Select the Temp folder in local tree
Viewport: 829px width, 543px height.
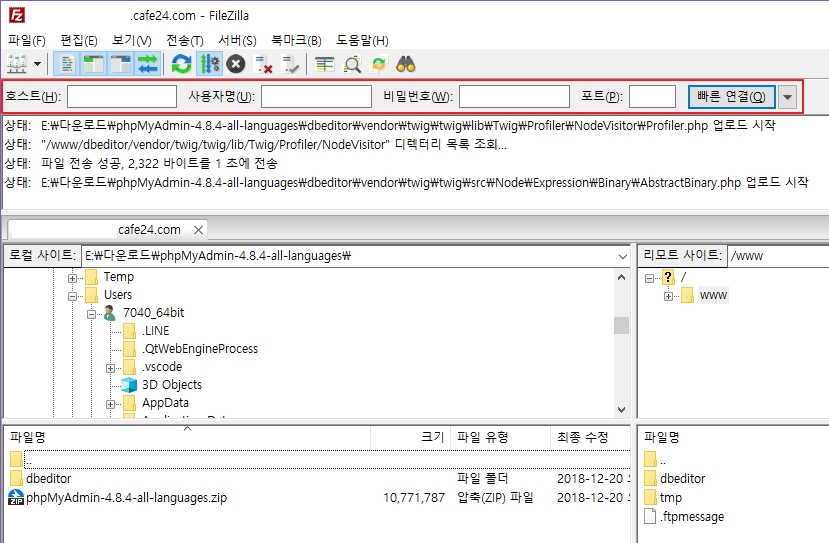pos(118,277)
